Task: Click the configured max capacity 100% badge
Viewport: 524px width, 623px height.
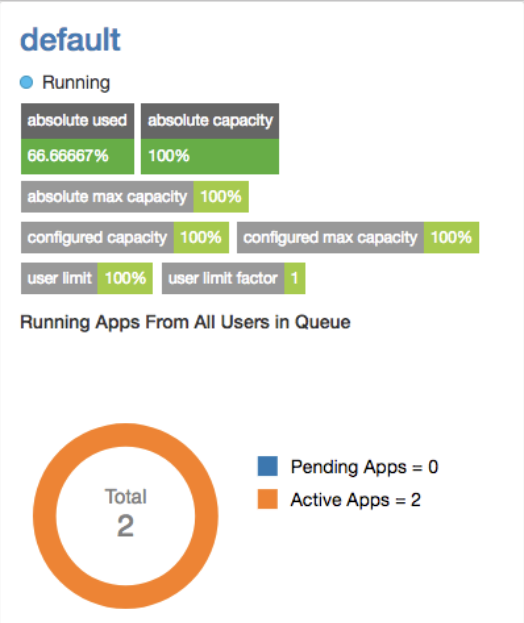Action: [x=451, y=238]
